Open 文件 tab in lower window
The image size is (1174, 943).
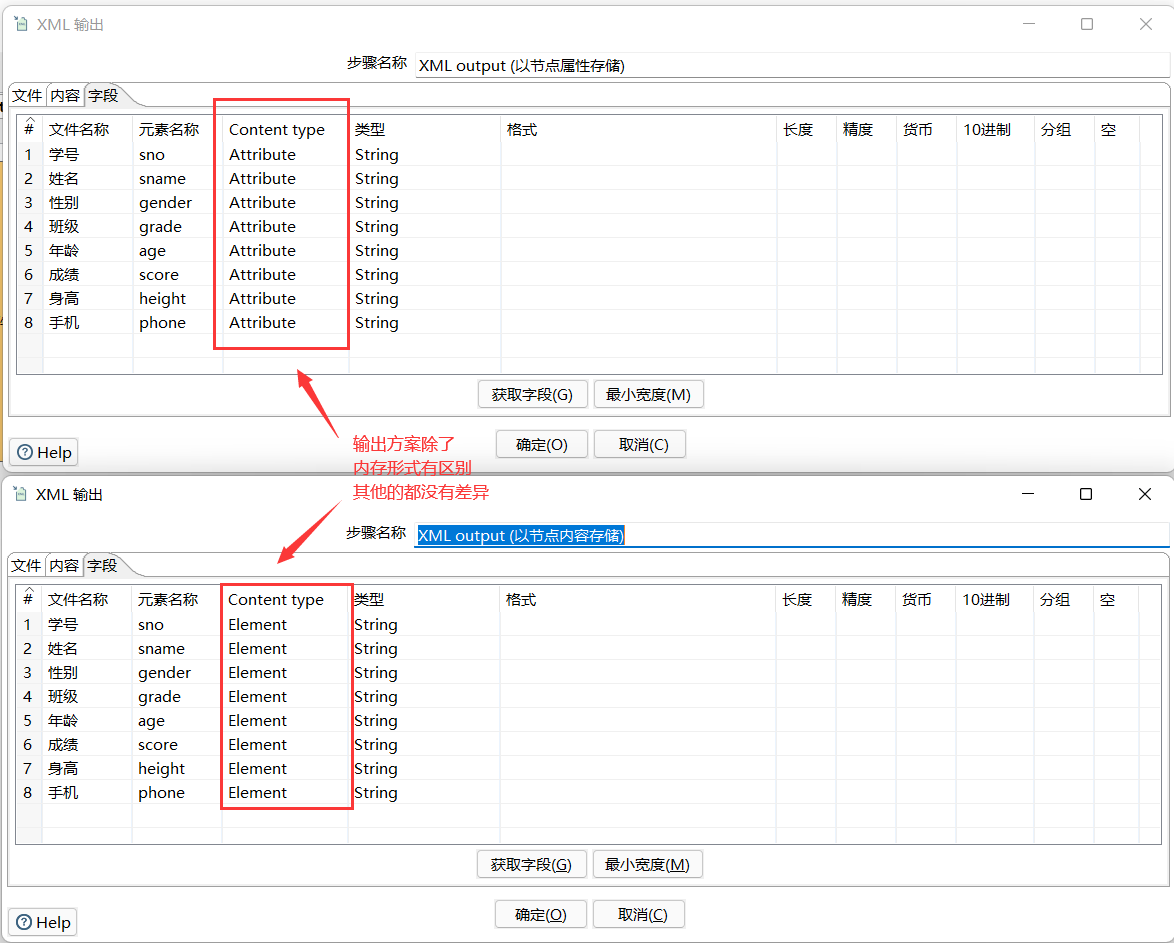(26, 565)
